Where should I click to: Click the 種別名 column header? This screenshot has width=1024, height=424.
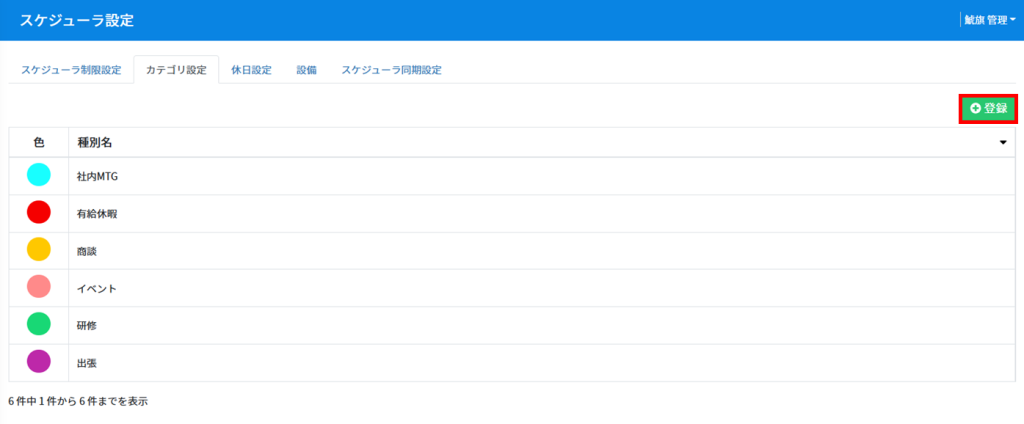(542, 142)
